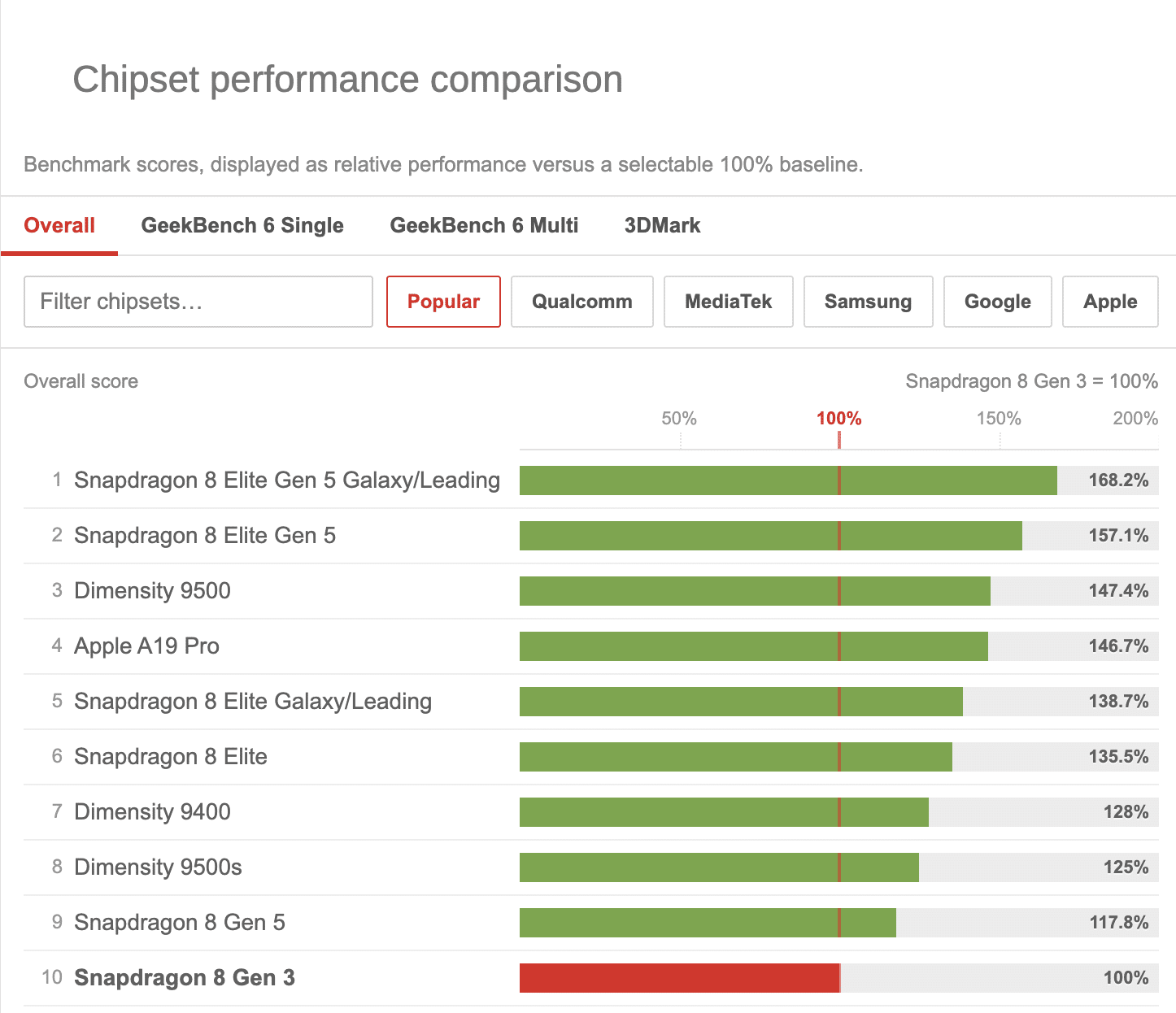This screenshot has width=1176, height=1013.
Task: Switch to the 3DMark tab
Action: pos(662,225)
